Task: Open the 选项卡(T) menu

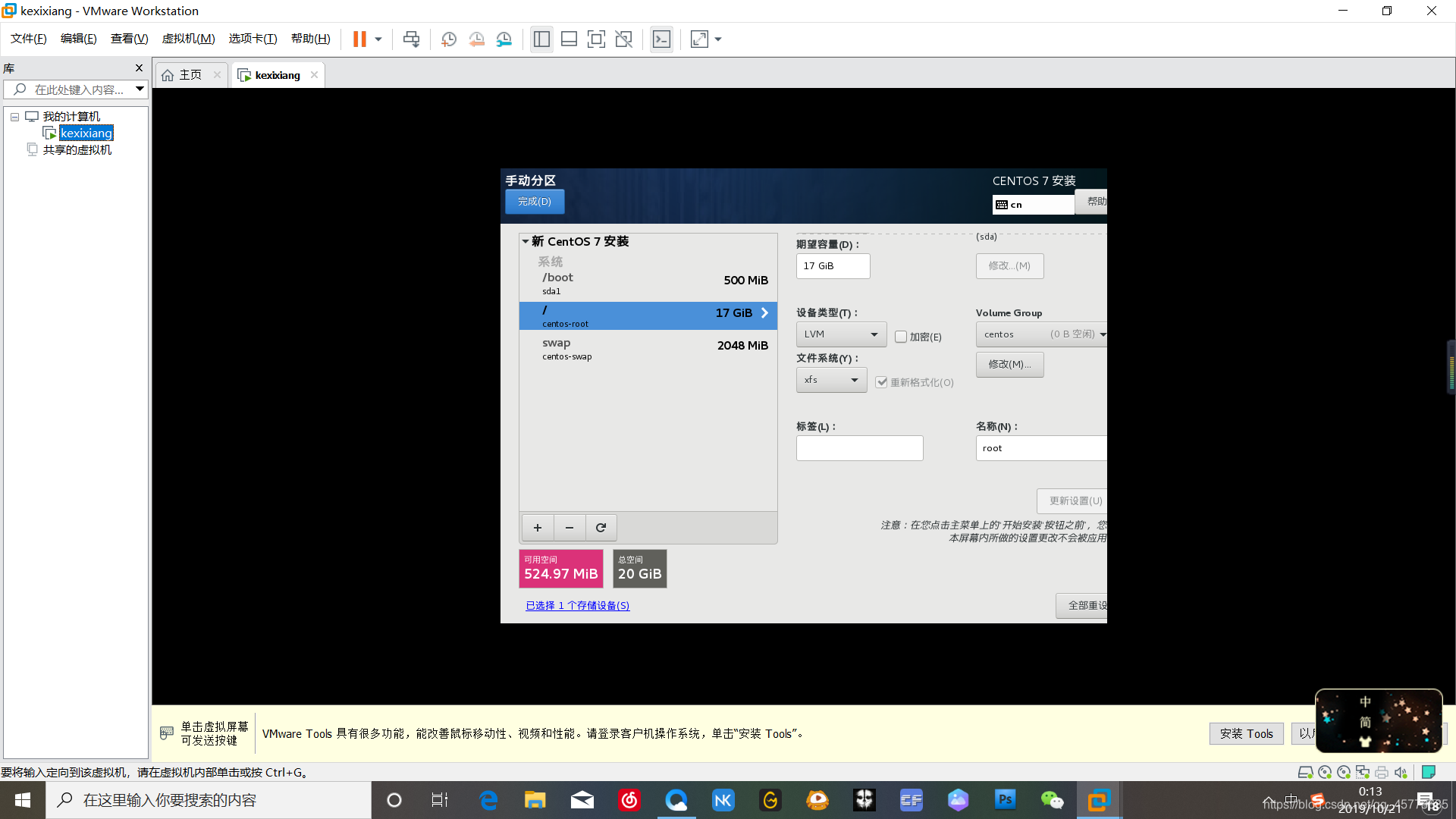Action: tap(253, 39)
